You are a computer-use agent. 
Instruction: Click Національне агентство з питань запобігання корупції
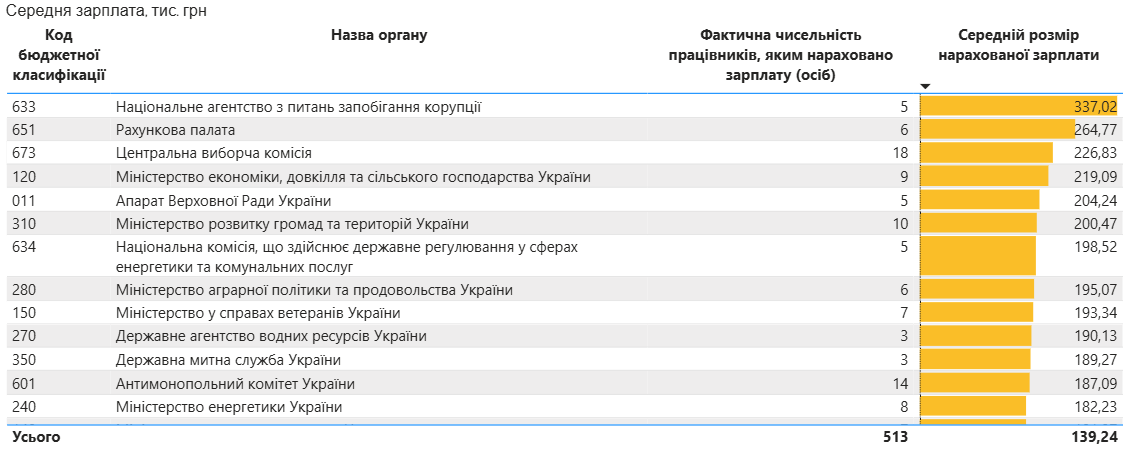[x=300, y=106]
